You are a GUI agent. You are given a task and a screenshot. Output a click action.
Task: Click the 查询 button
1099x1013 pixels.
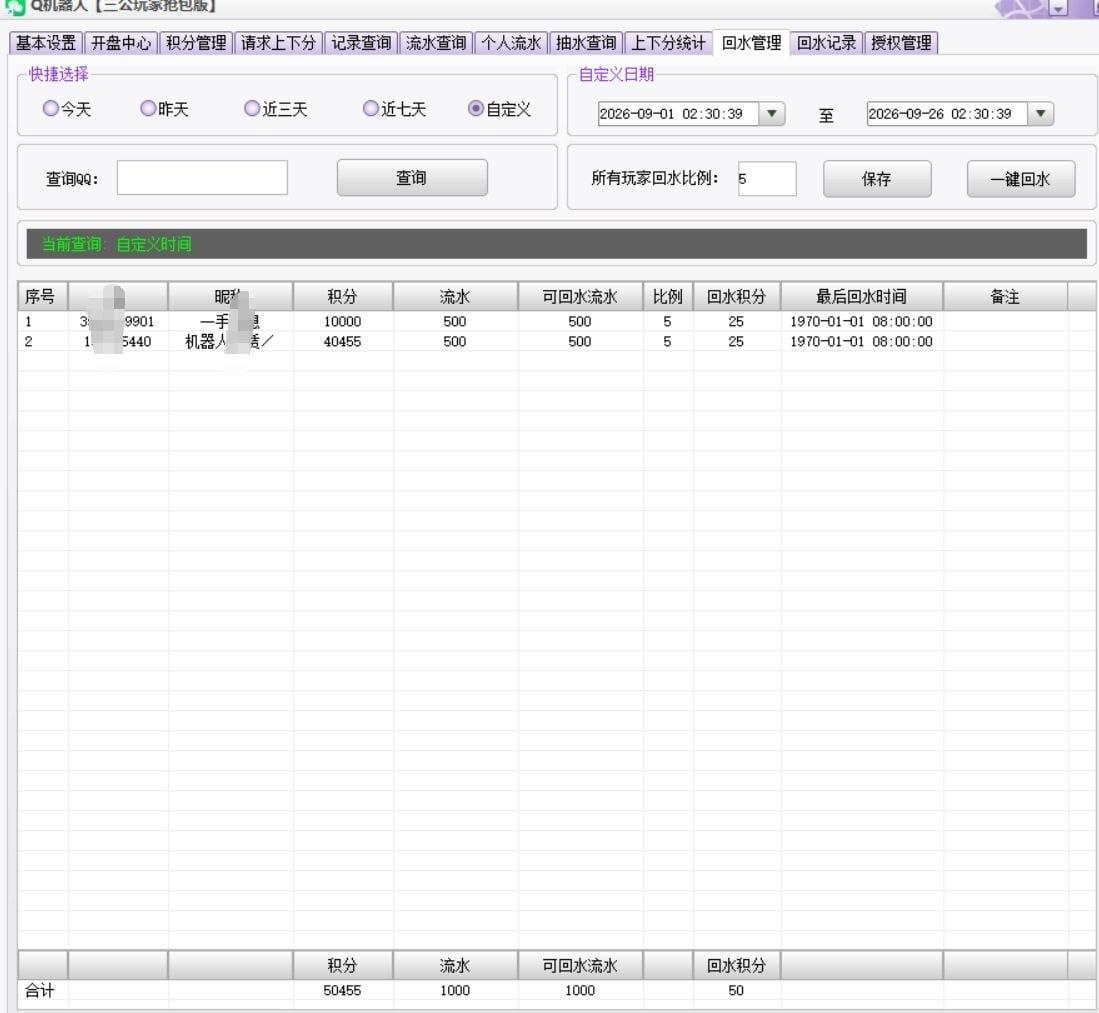click(x=412, y=177)
